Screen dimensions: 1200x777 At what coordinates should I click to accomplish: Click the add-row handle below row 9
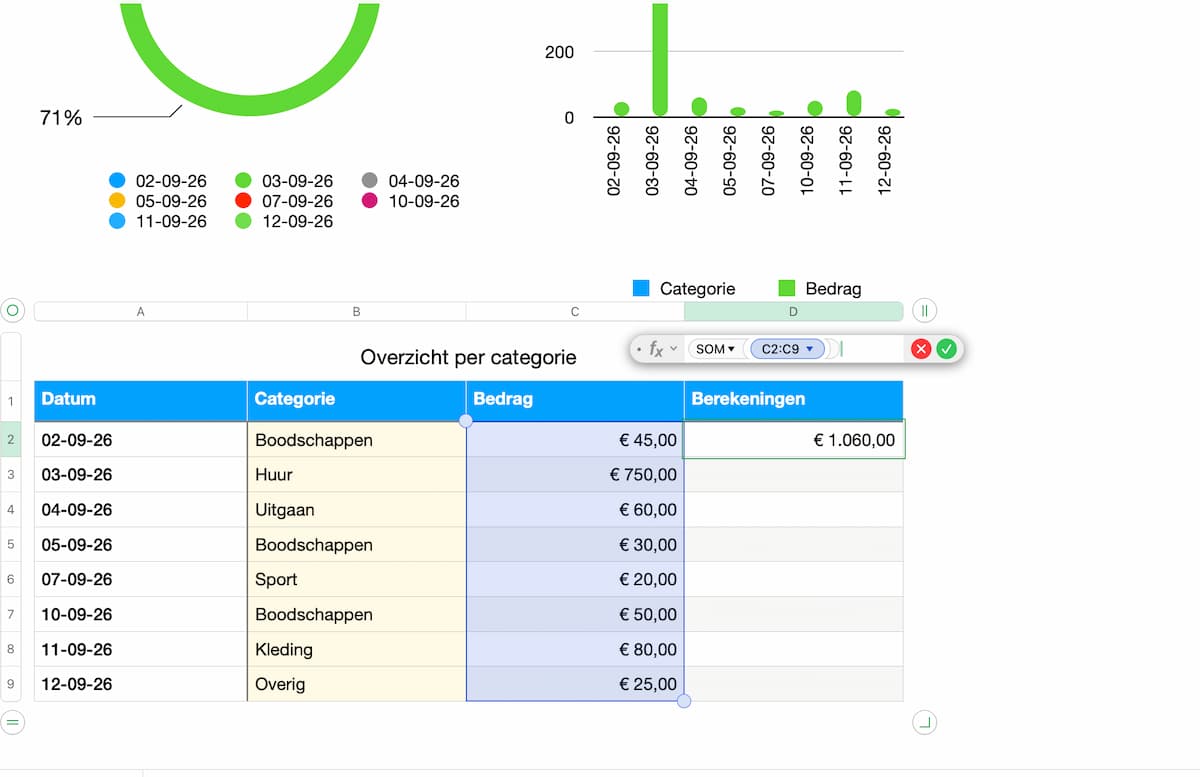point(13,721)
